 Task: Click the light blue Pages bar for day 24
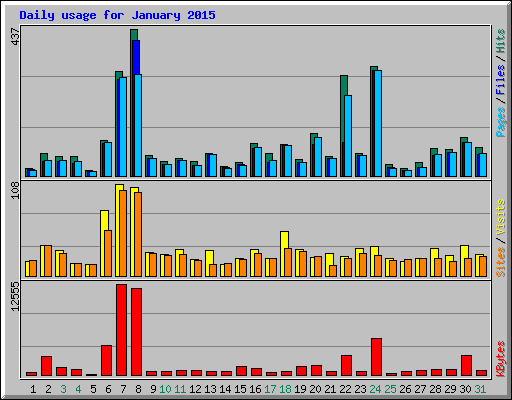pos(378,123)
